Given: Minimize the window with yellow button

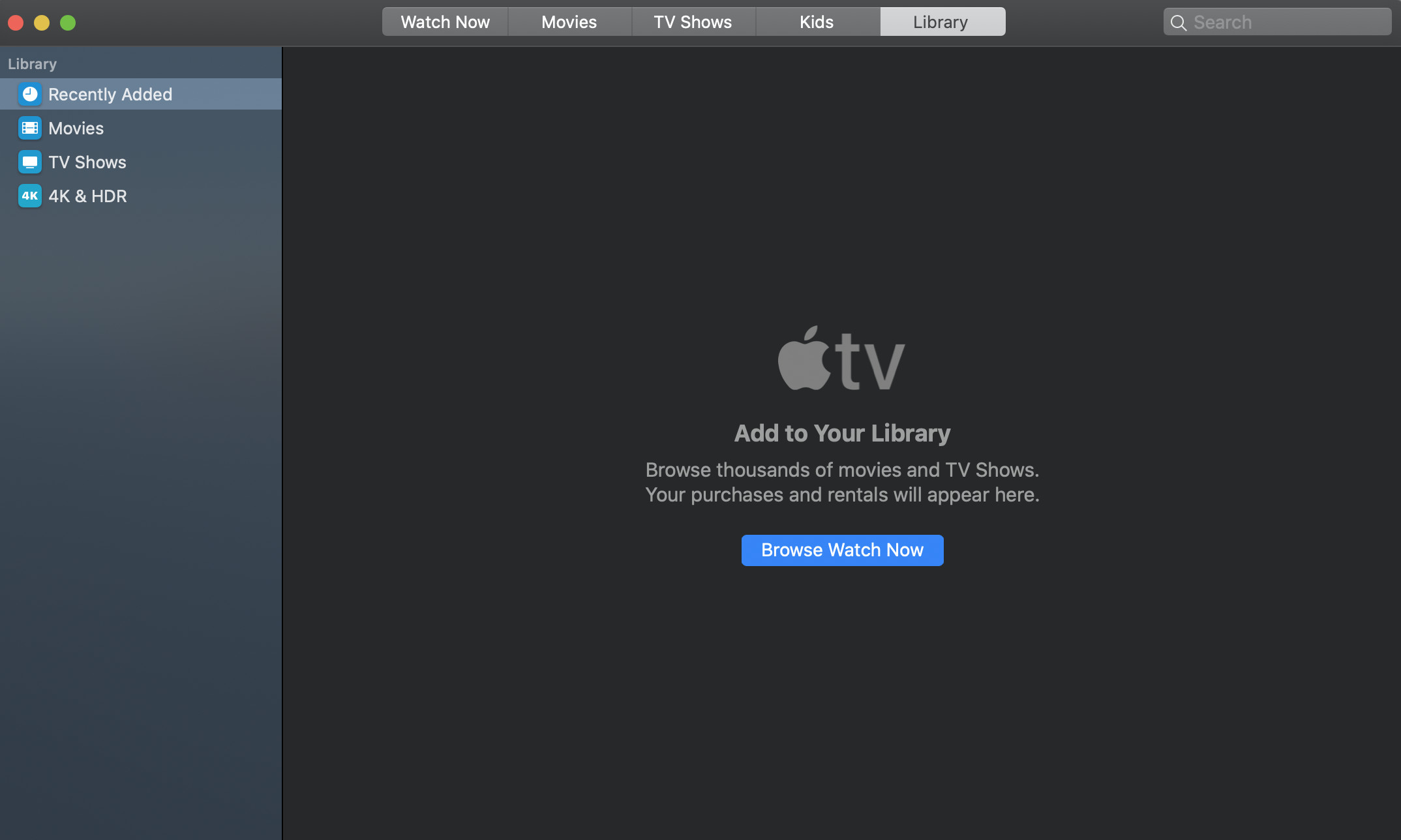Looking at the screenshot, I should (x=42, y=23).
